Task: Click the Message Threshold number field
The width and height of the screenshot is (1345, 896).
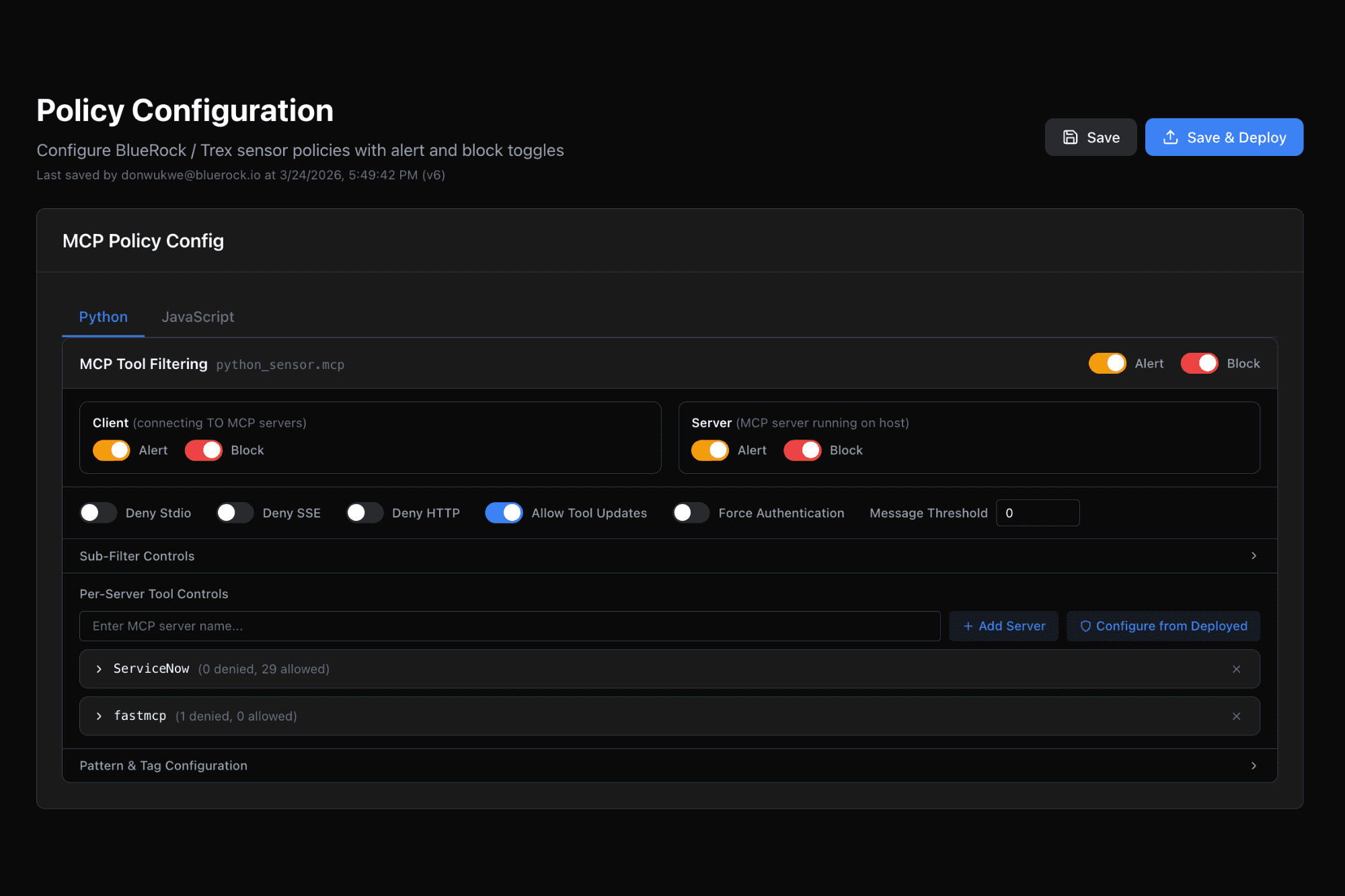Action: click(1038, 513)
